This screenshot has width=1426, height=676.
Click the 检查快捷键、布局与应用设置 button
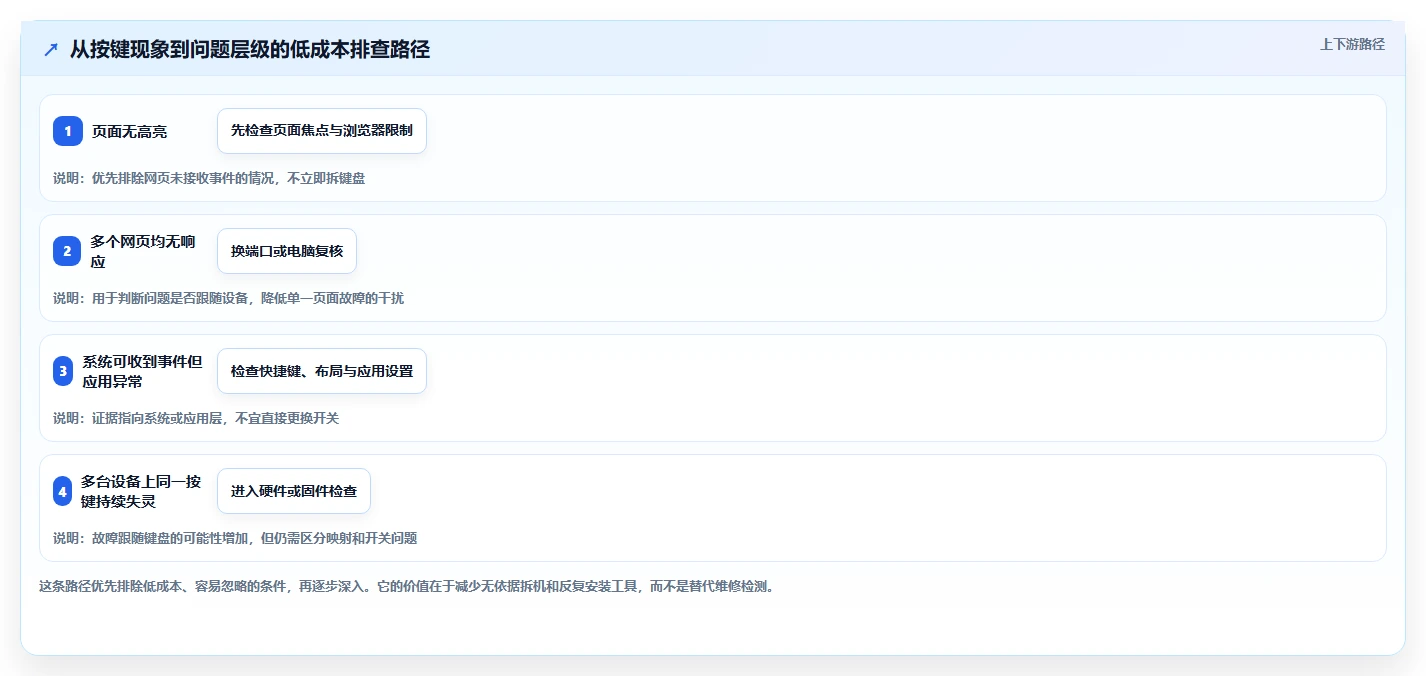(322, 371)
